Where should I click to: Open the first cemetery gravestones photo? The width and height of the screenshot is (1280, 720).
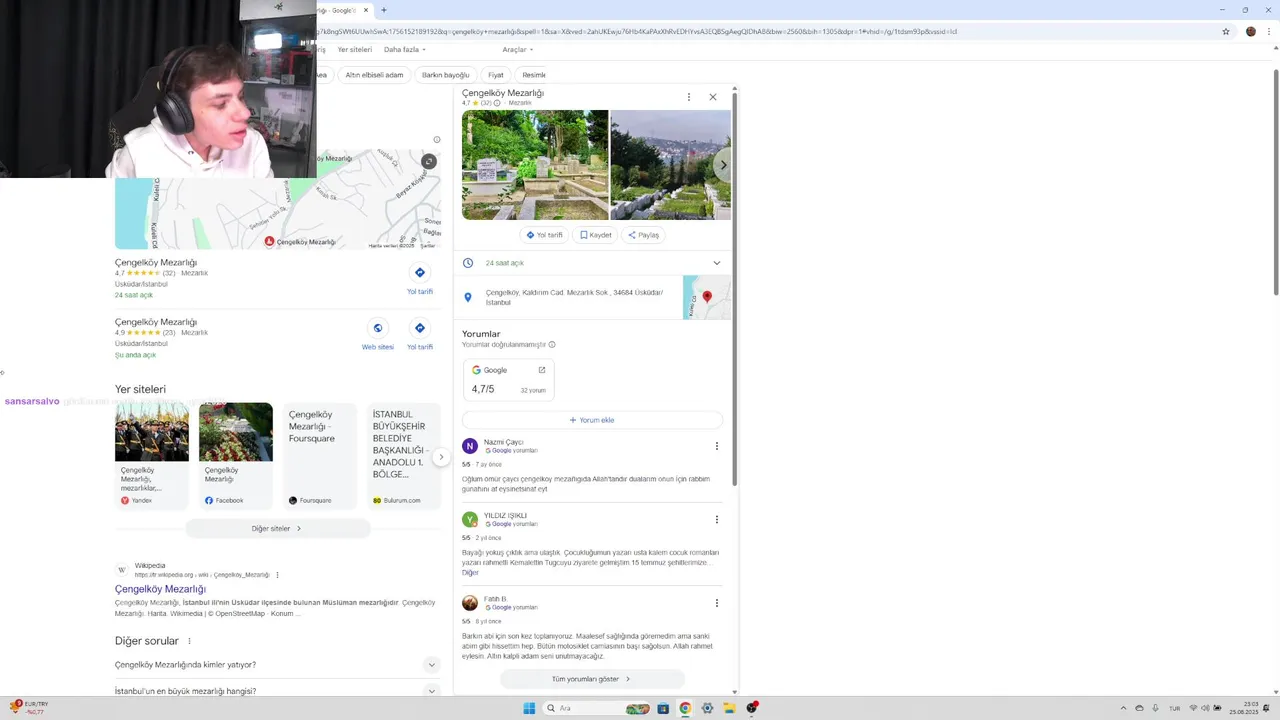535,165
